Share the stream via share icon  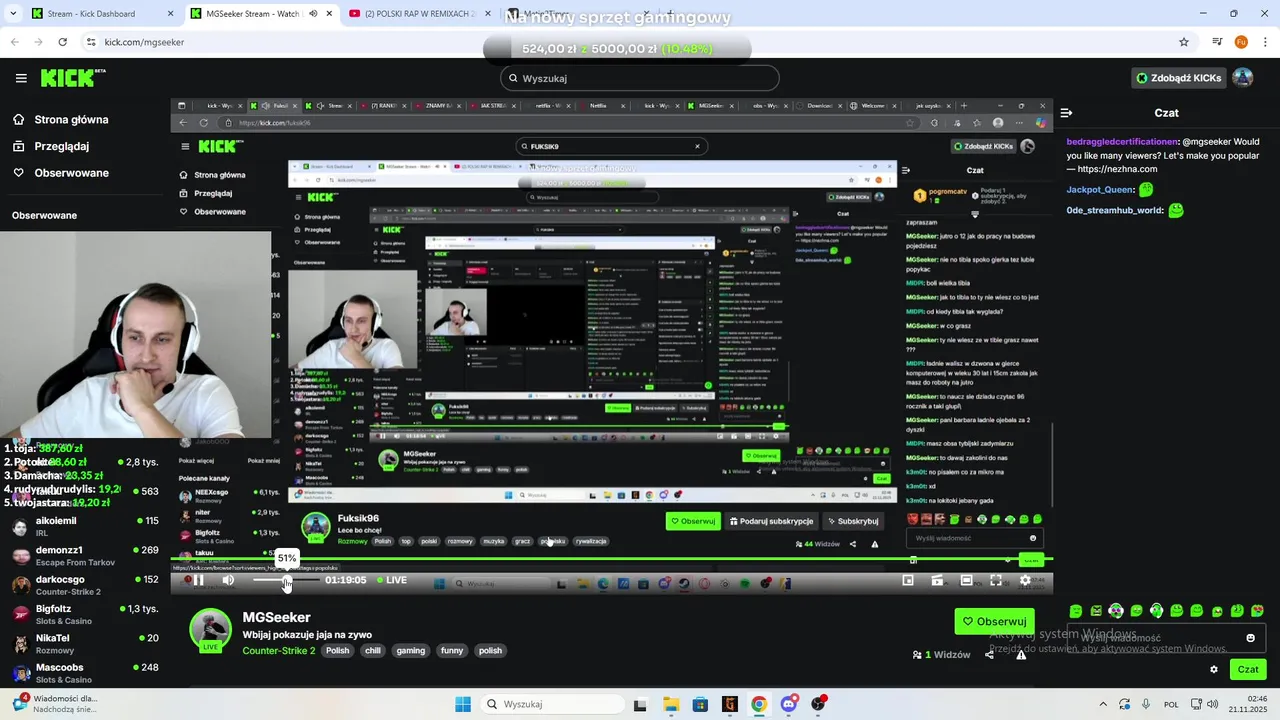[989, 655]
